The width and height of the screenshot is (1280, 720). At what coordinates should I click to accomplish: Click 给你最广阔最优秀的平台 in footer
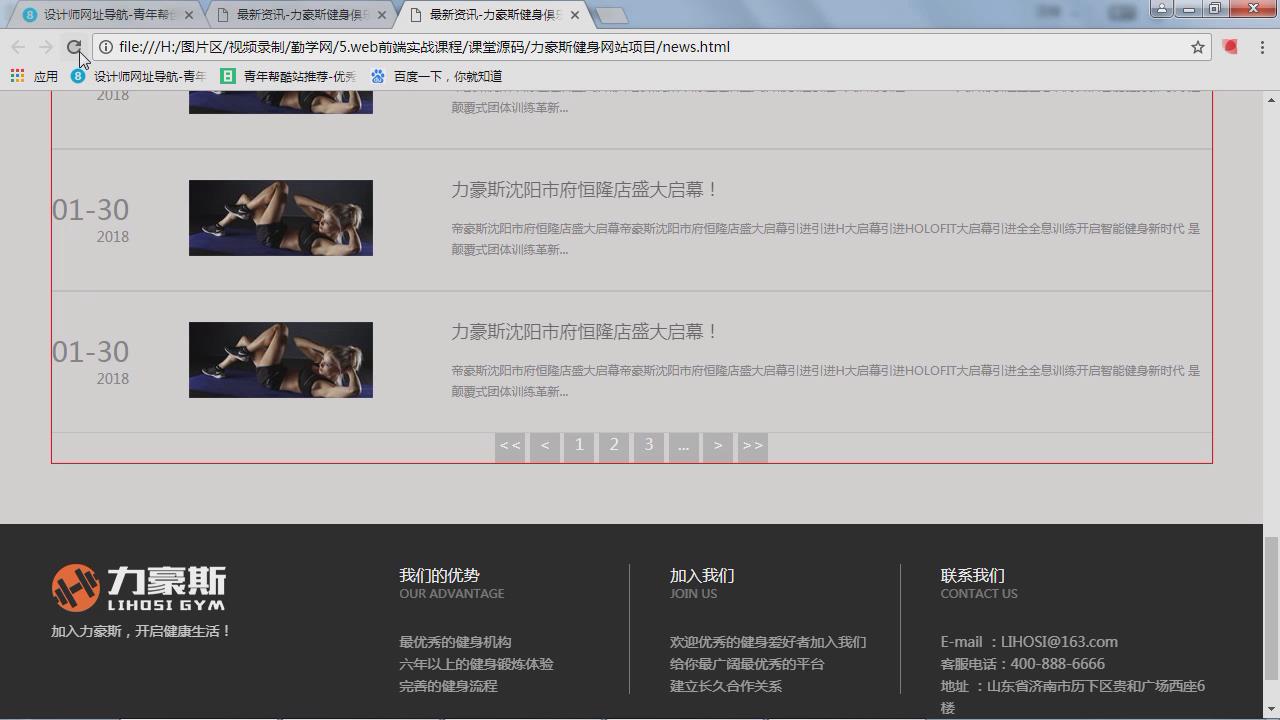click(747, 664)
